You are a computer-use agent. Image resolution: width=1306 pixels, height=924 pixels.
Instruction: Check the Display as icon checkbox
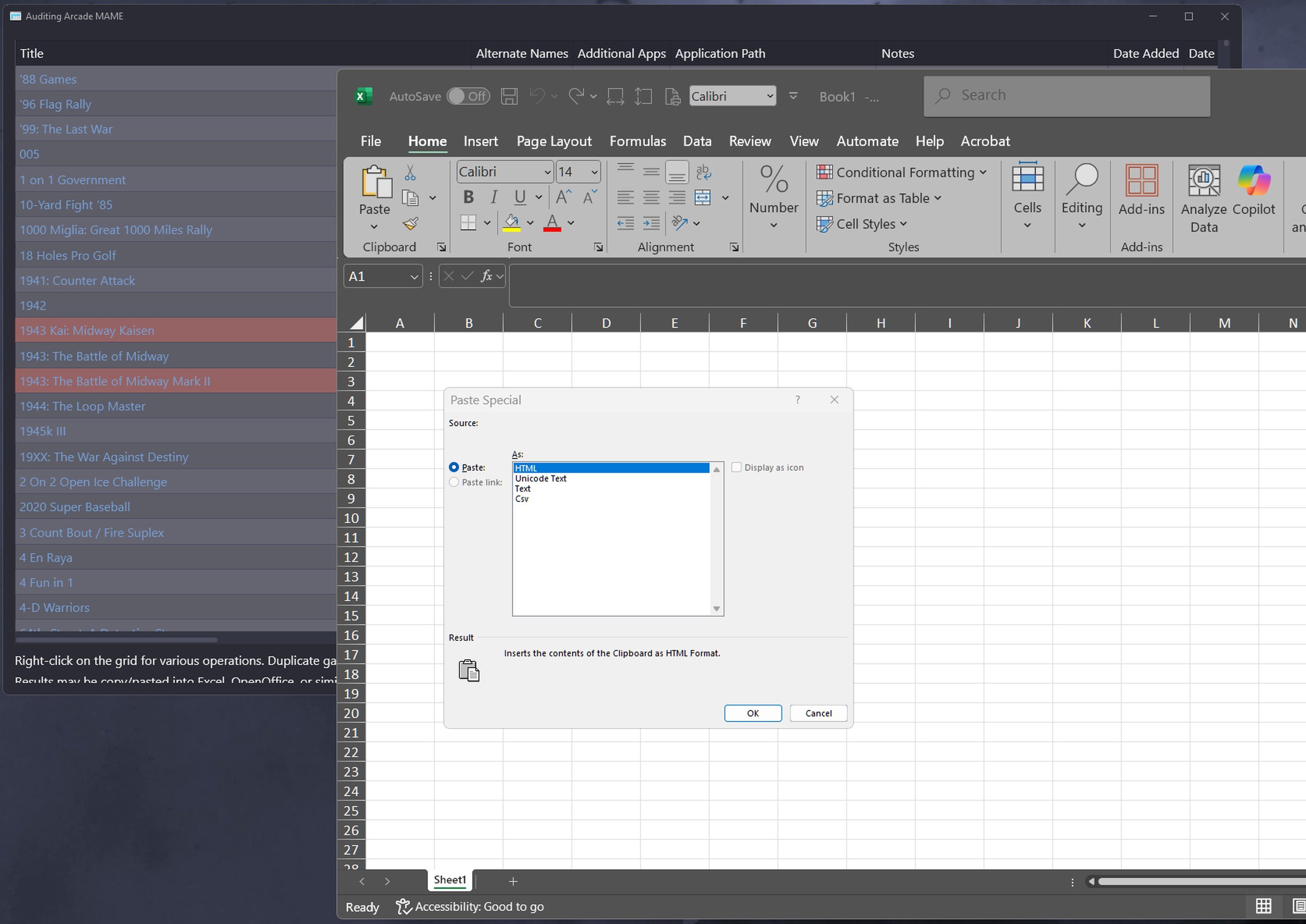[736, 467]
